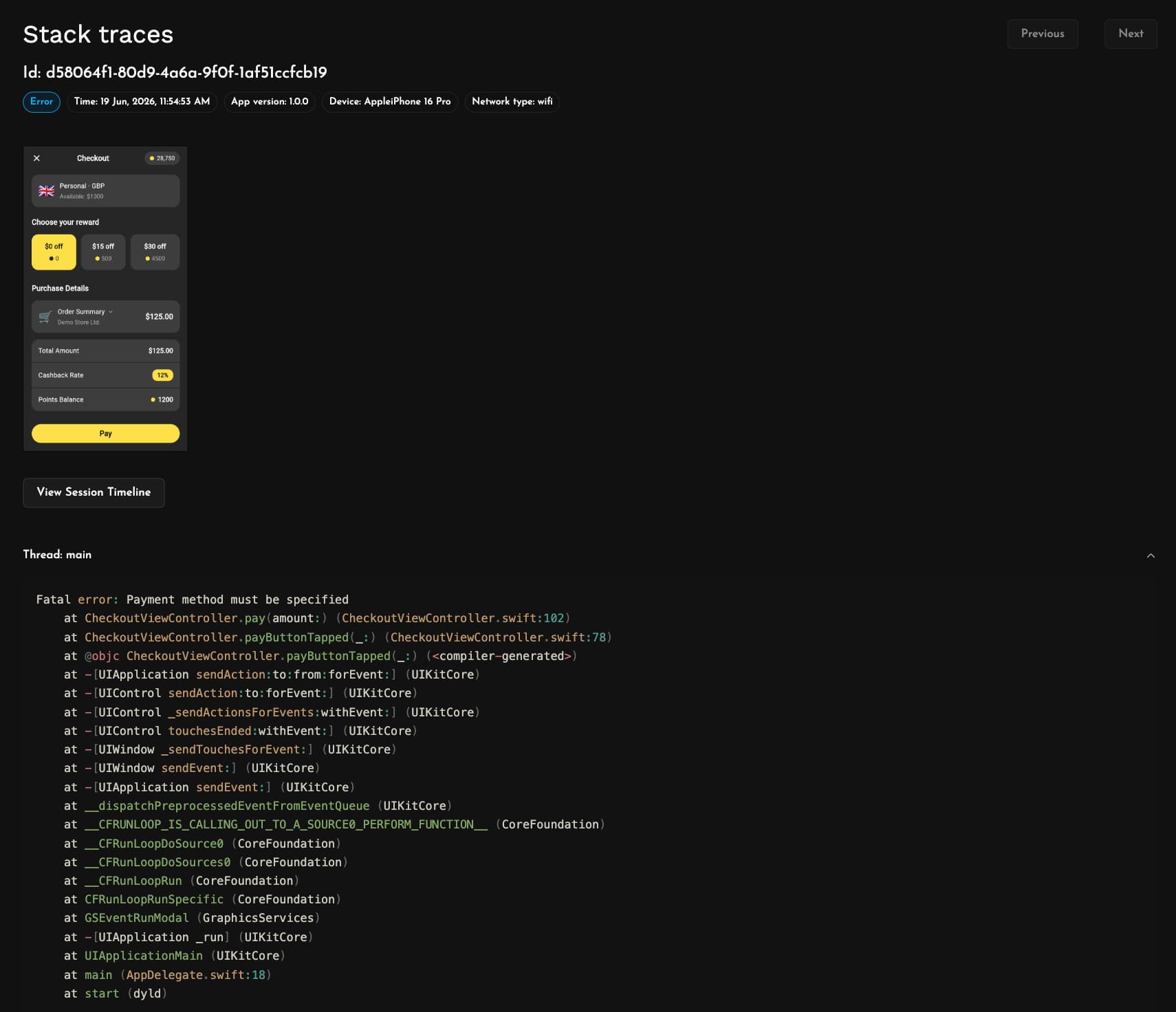Click the UIApplication sendEvent: frame

[210, 787]
